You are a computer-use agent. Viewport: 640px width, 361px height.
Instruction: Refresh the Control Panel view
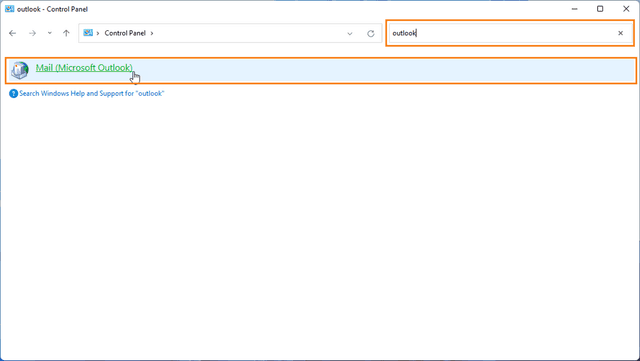(x=371, y=33)
